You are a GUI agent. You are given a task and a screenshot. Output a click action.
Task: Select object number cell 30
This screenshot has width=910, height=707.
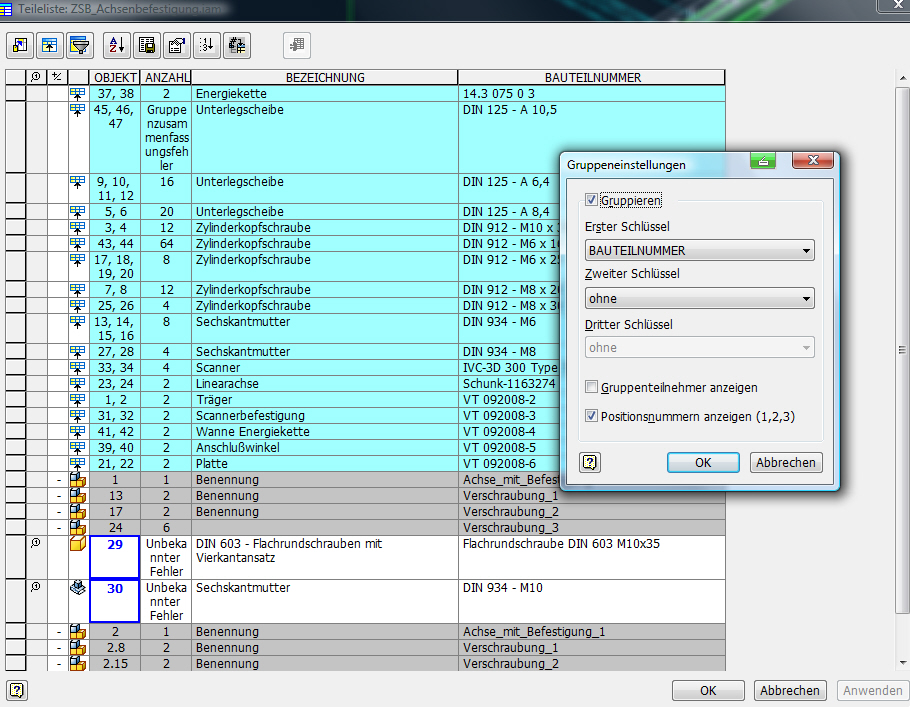click(x=115, y=601)
